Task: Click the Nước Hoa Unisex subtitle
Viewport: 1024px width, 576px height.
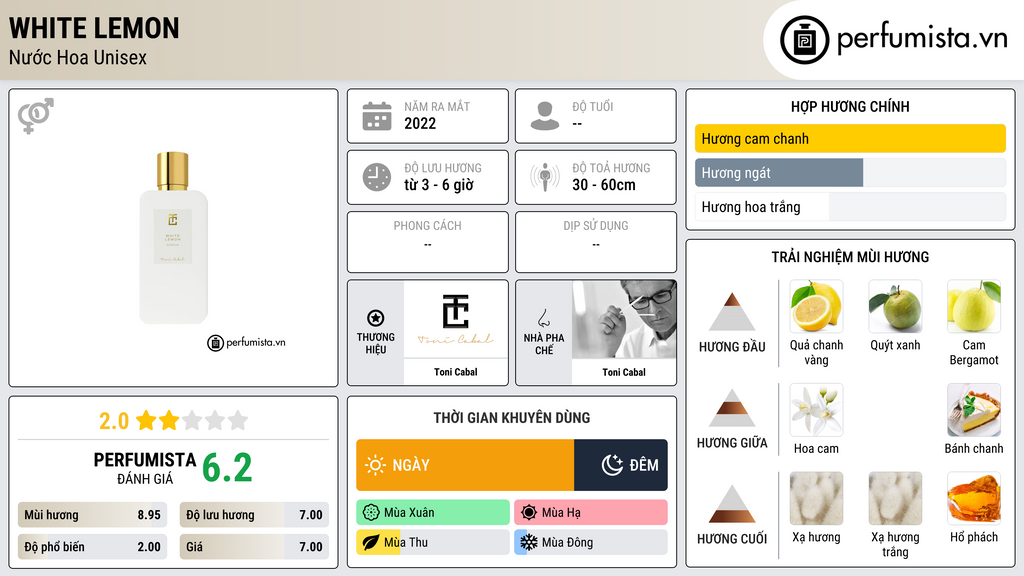Action: 78,57
